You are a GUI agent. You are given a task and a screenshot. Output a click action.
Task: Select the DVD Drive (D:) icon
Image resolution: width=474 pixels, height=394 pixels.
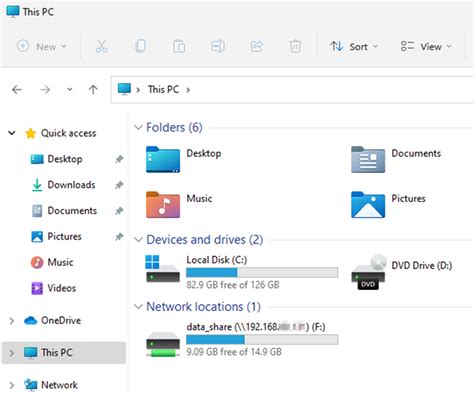click(x=369, y=272)
